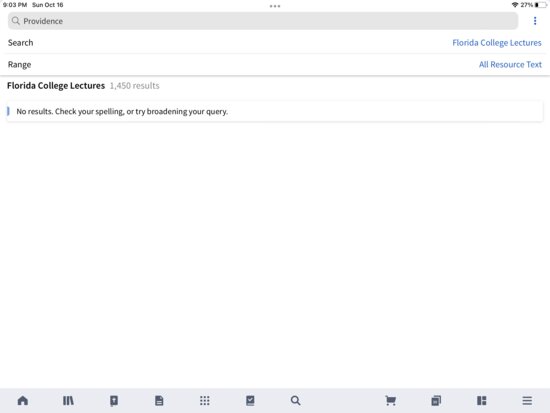Change search scope Florida College Lectures
The height and width of the screenshot is (413, 550).
coord(497,43)
